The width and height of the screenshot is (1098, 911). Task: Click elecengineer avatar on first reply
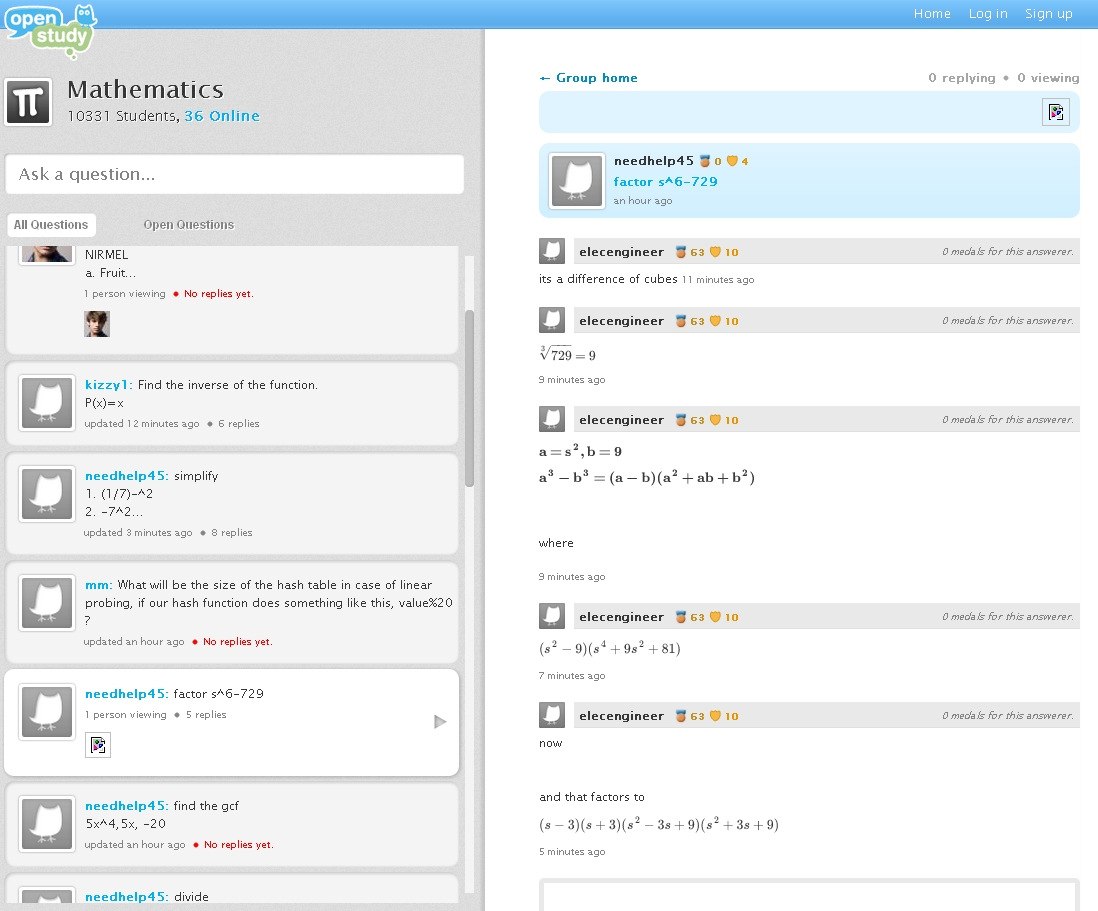click(552, 251)
